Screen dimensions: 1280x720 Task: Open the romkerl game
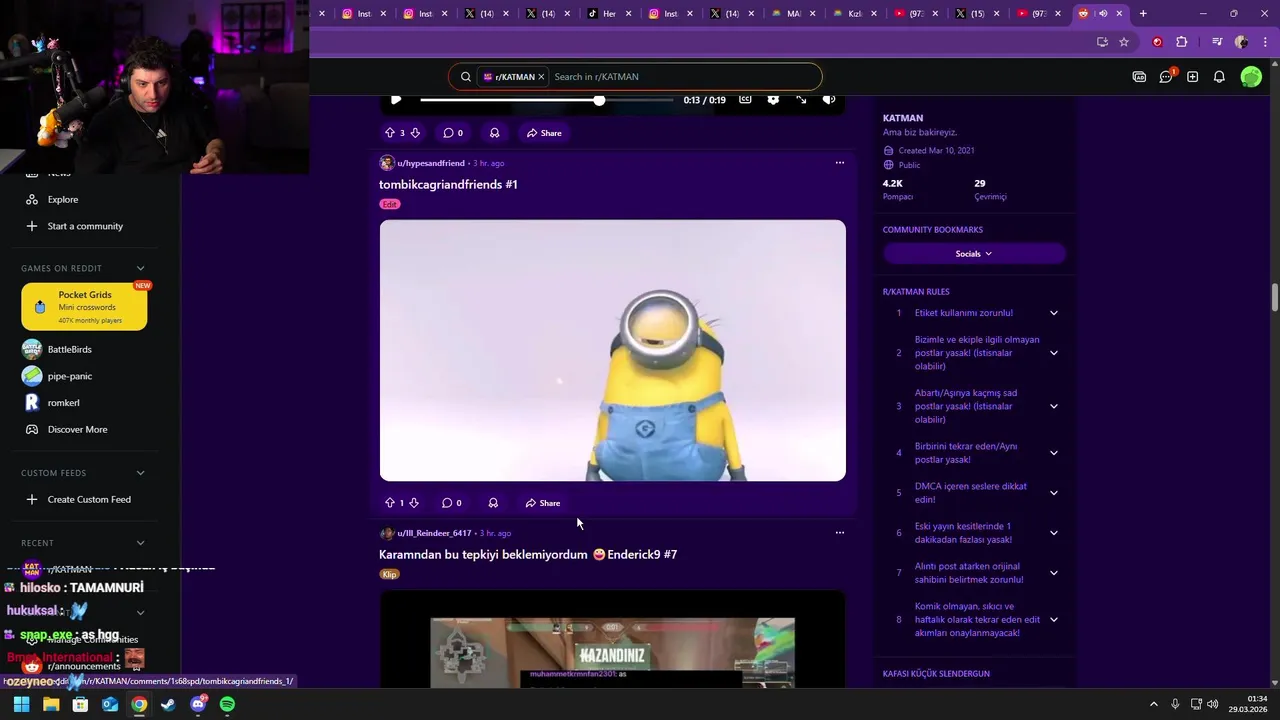63,403
